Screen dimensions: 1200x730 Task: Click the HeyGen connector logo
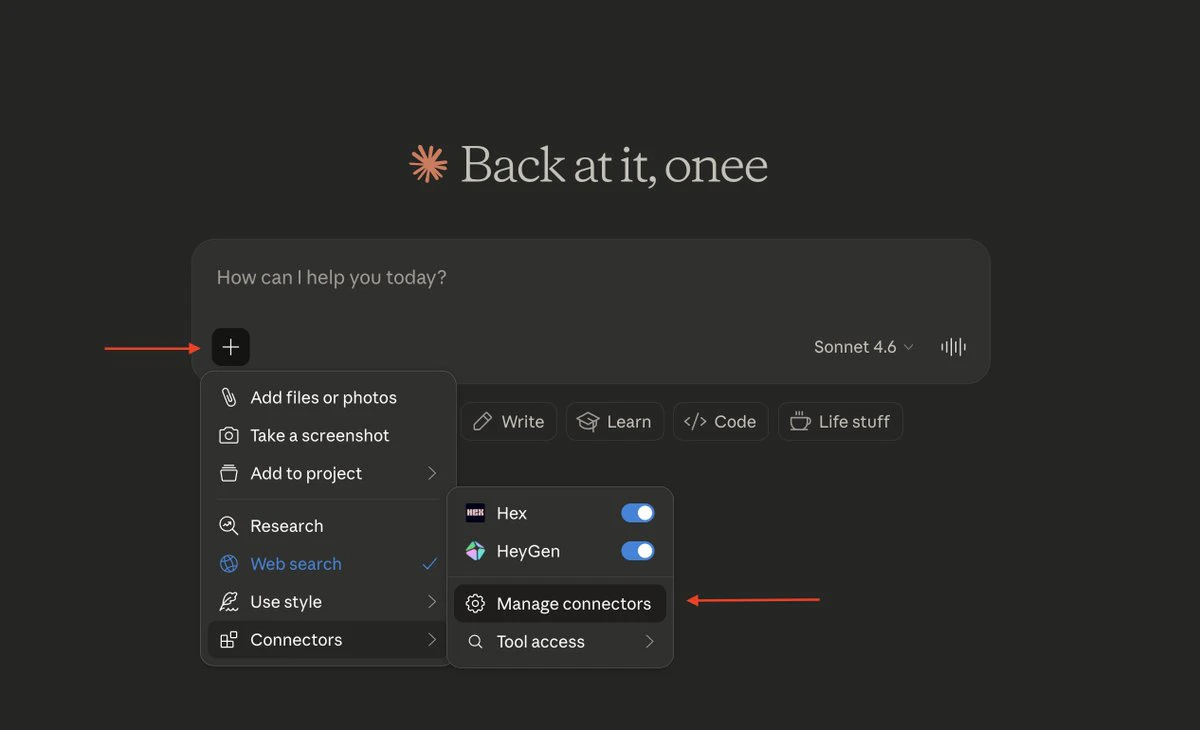coord(476,551)
